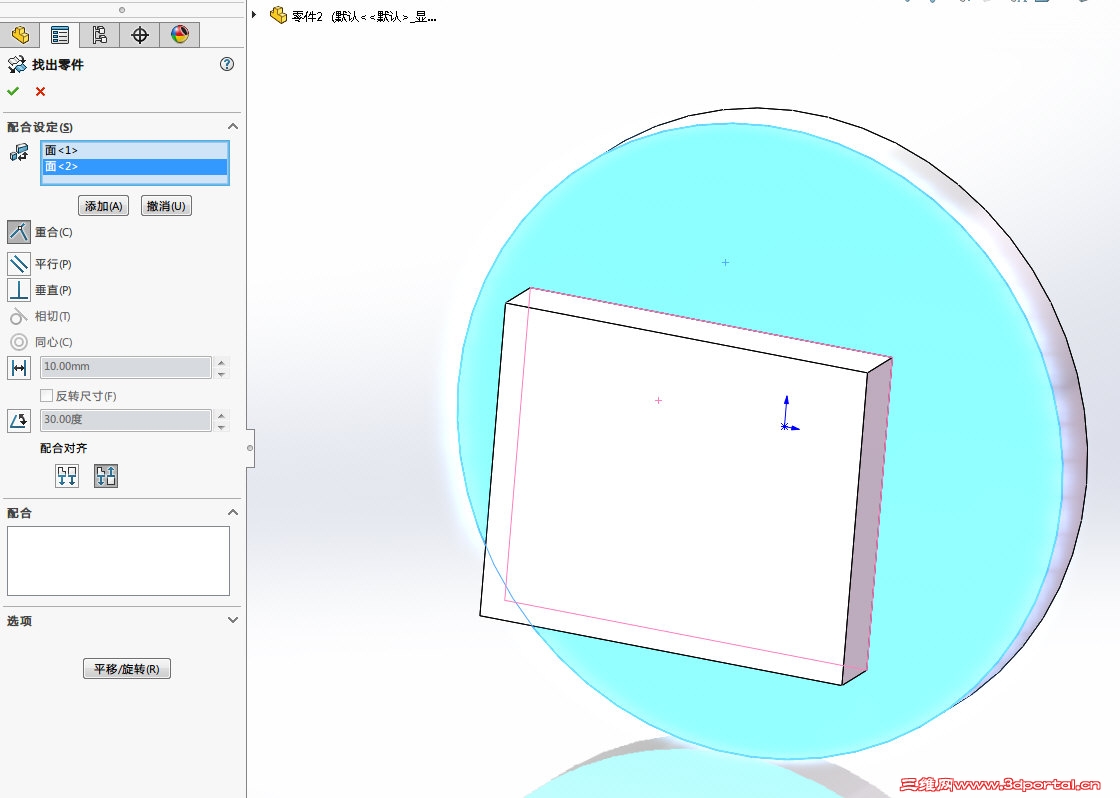Select the 相切(T) tangent mate icon

(19, 316)
